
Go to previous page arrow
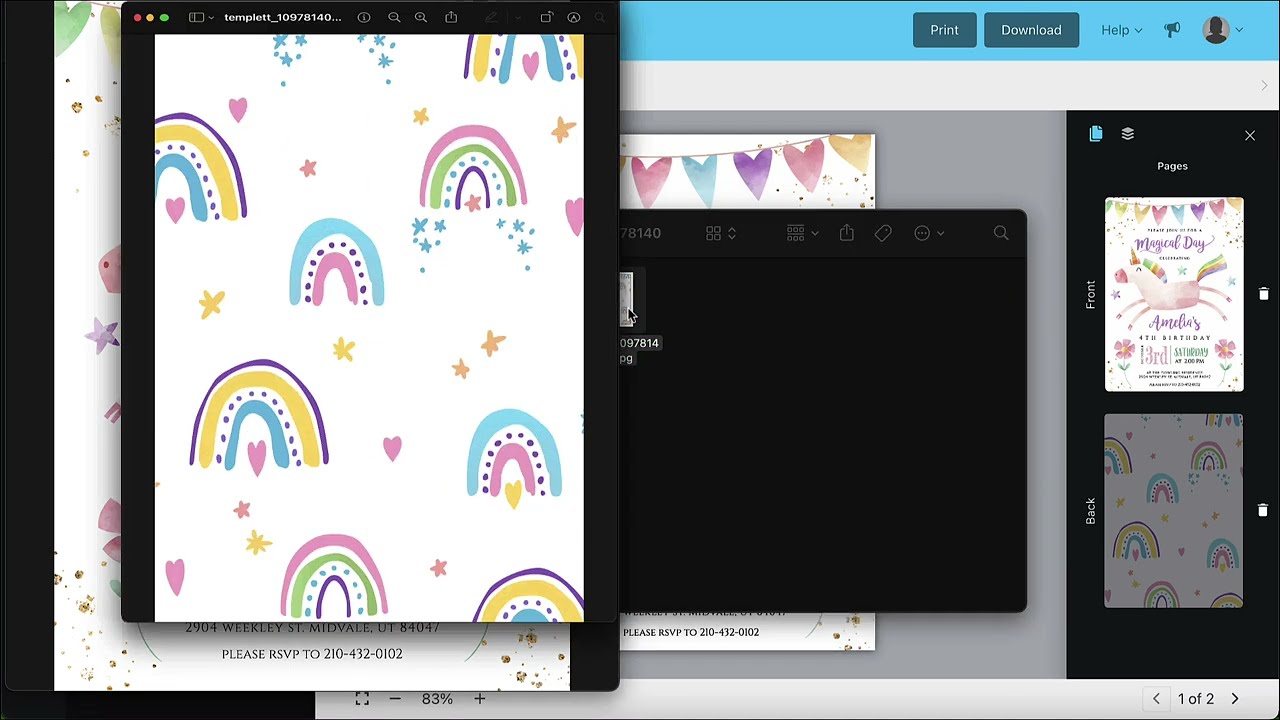coord(1156,699)
